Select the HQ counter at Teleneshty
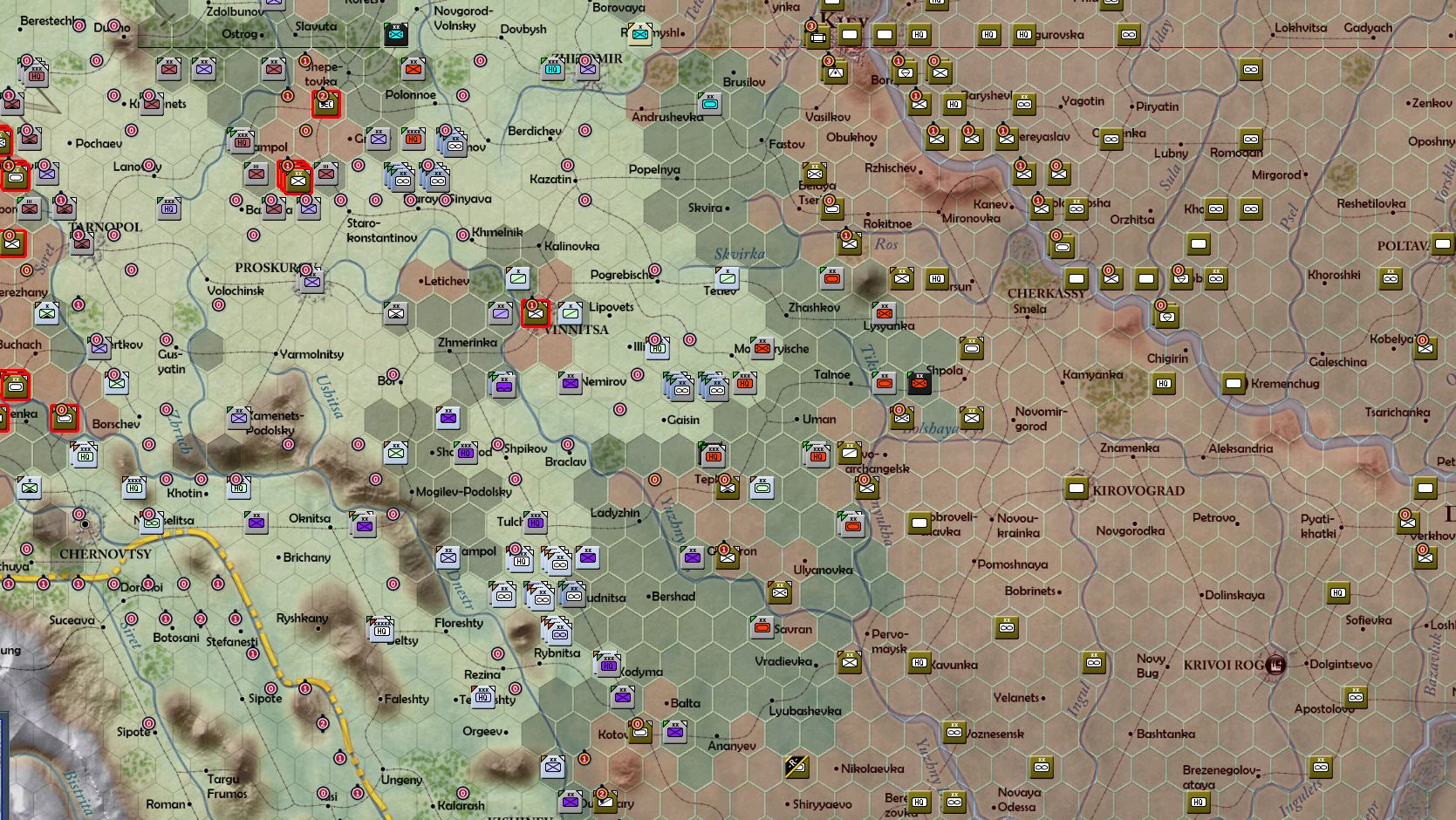 pyautogui.click(x=482, y=697)
